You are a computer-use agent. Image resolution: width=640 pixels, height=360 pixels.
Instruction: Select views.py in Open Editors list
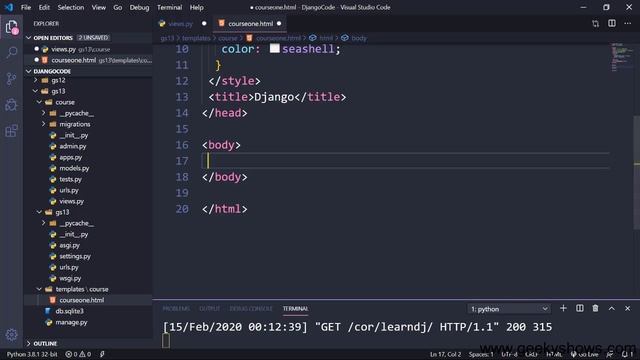point(64,49)
